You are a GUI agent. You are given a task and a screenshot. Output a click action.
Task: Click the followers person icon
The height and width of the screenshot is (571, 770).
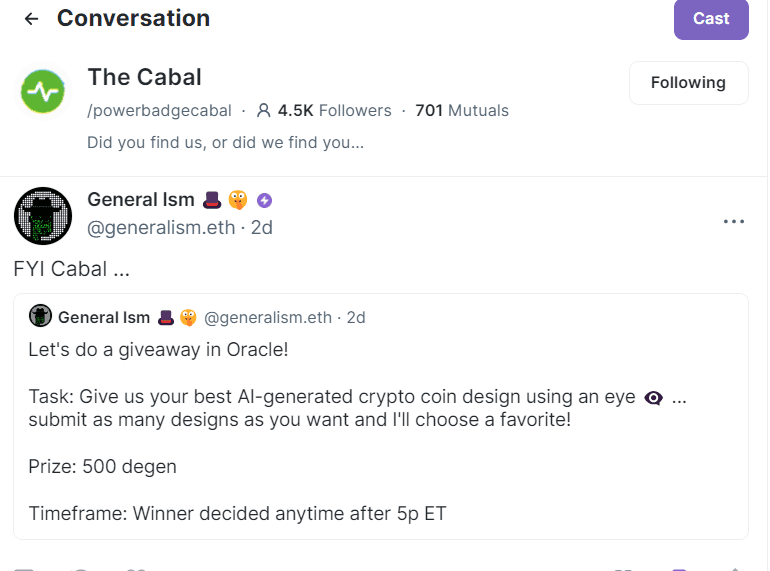[264, 110]
